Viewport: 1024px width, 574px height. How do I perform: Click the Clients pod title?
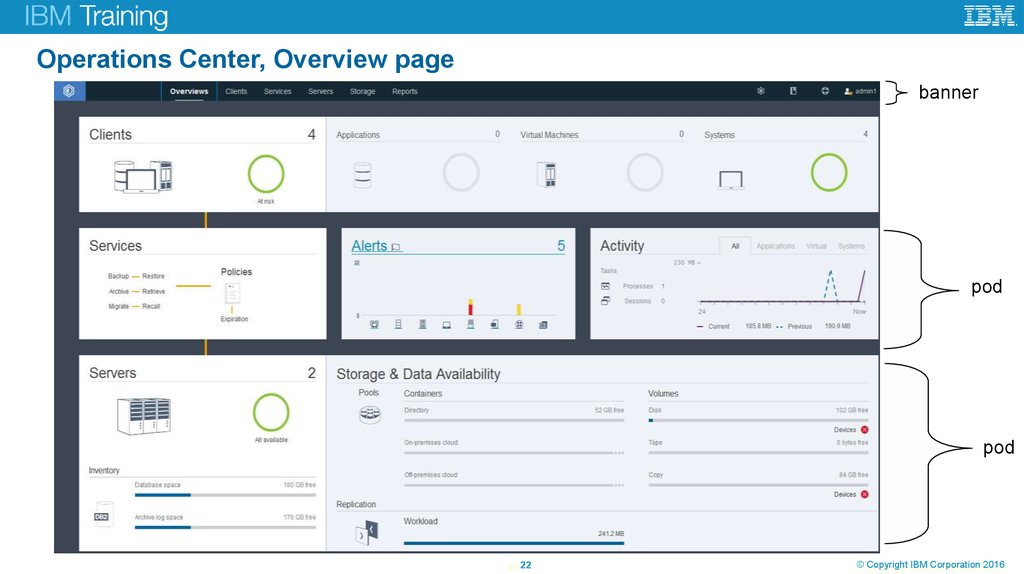pos(110,135)
